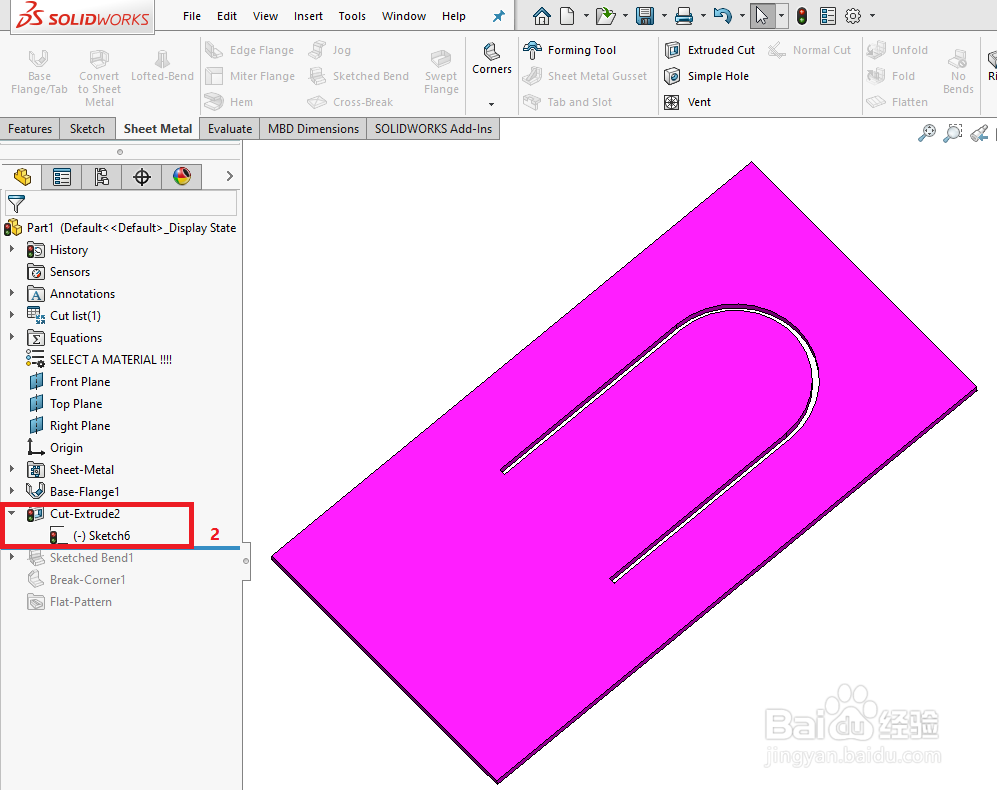This screenshot has width=997, height=790.
Task: Toggle the pin on the menu bar
Action: point(499,15)
